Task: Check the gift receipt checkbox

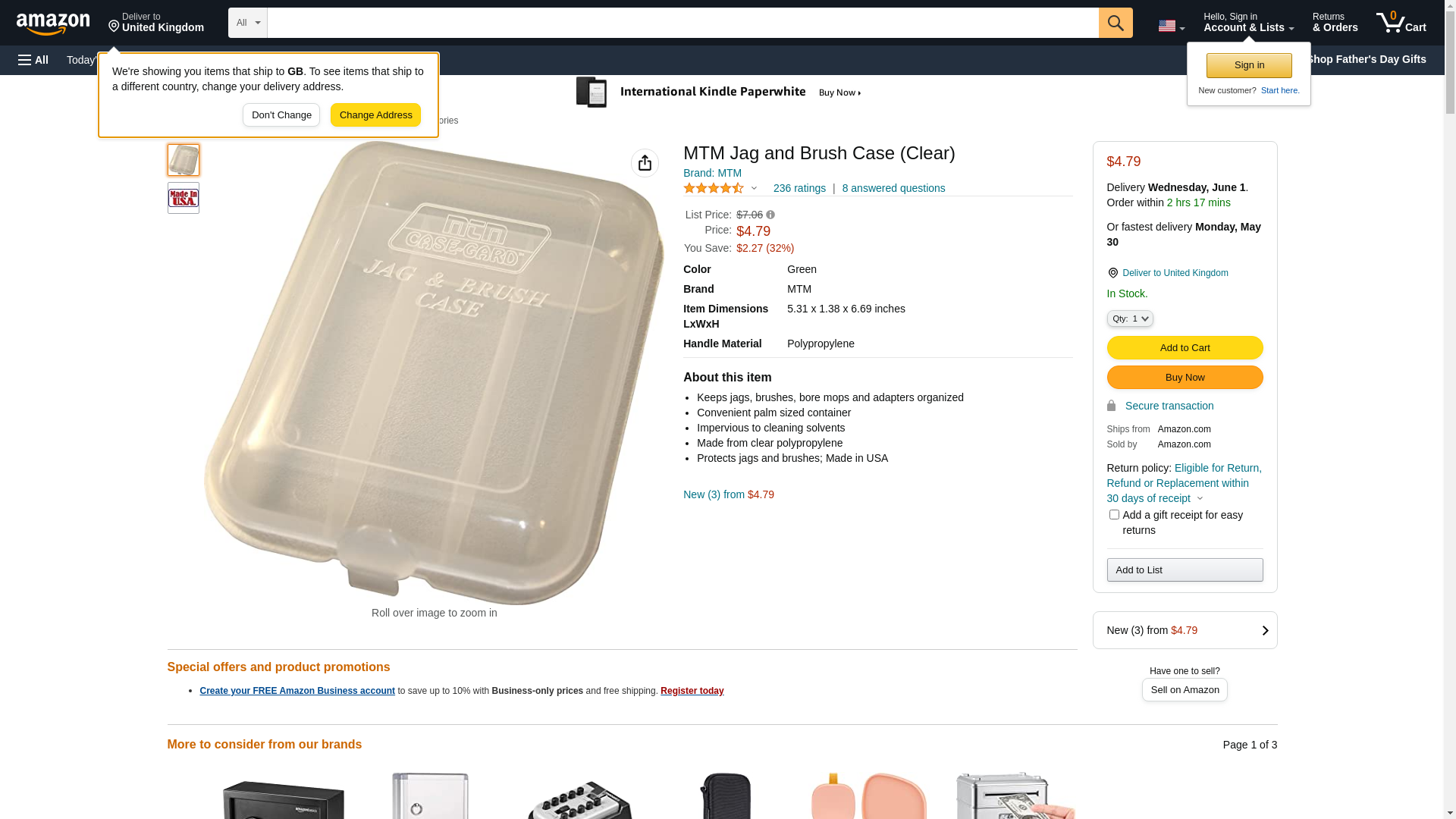Action: tap(1114, 515)
